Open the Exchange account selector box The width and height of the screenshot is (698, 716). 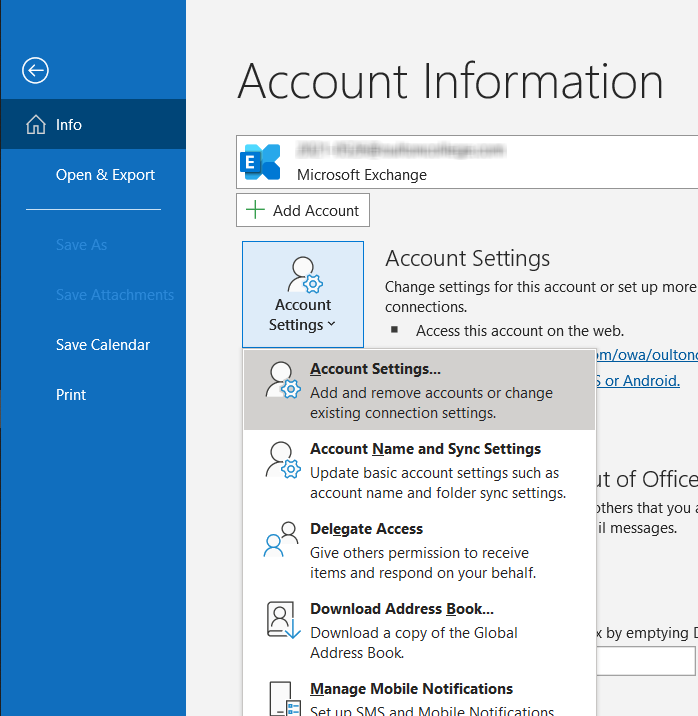467,162
